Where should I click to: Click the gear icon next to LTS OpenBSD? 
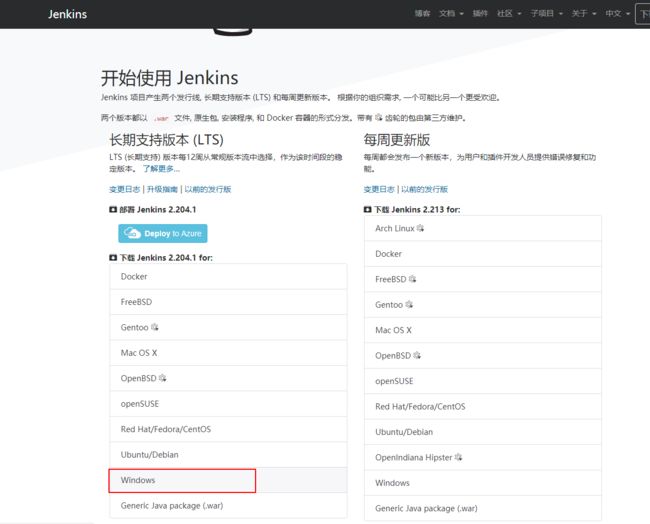coord(162,378)
